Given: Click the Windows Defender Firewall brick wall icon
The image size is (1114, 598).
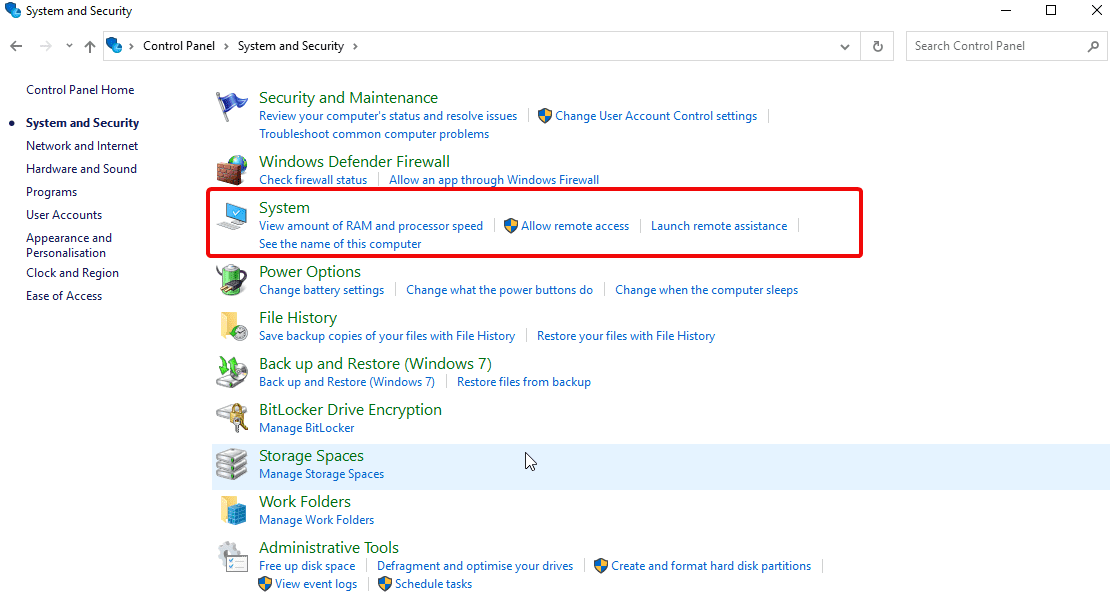Looking at the screenshot, I should (231, 169).
